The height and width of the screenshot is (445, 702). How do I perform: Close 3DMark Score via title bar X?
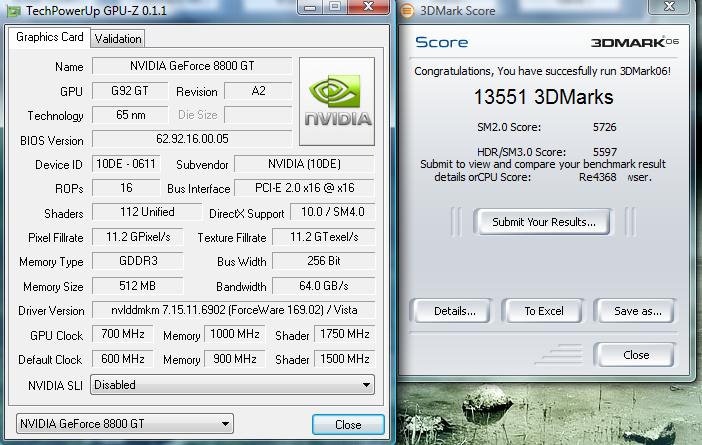(669, 7)
